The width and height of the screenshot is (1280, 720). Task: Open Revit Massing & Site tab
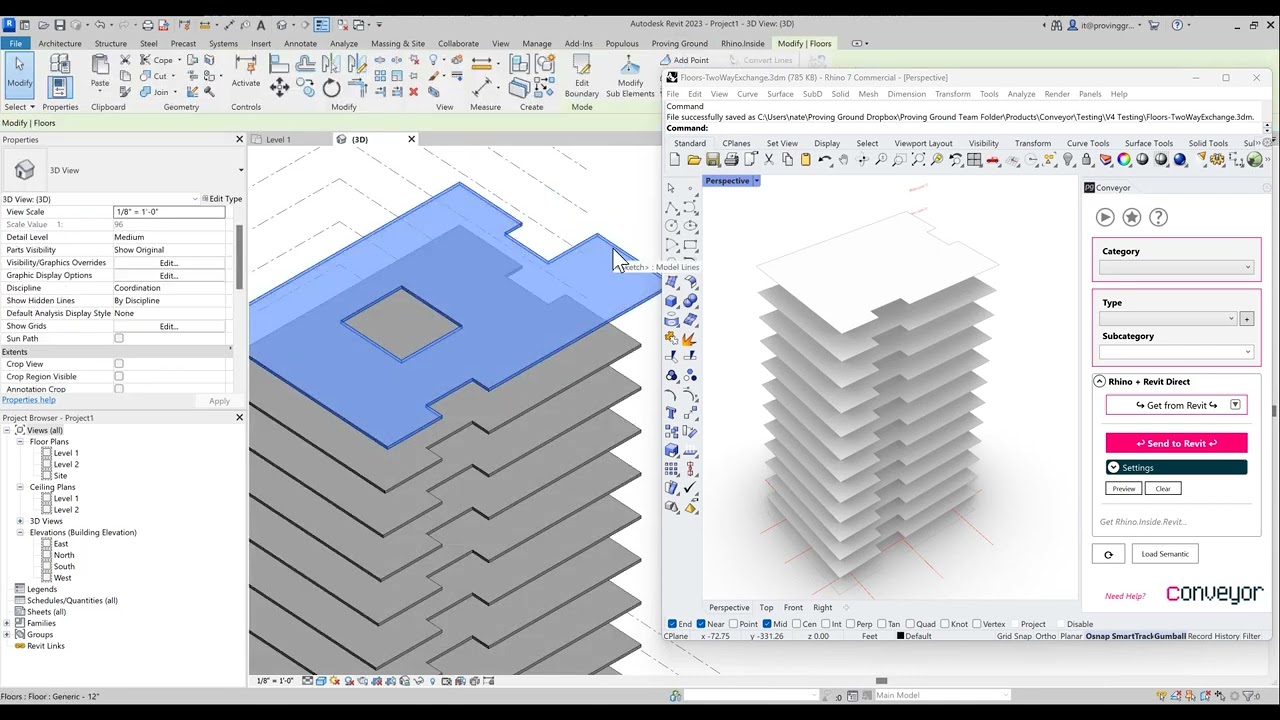[x=398, y=44]
